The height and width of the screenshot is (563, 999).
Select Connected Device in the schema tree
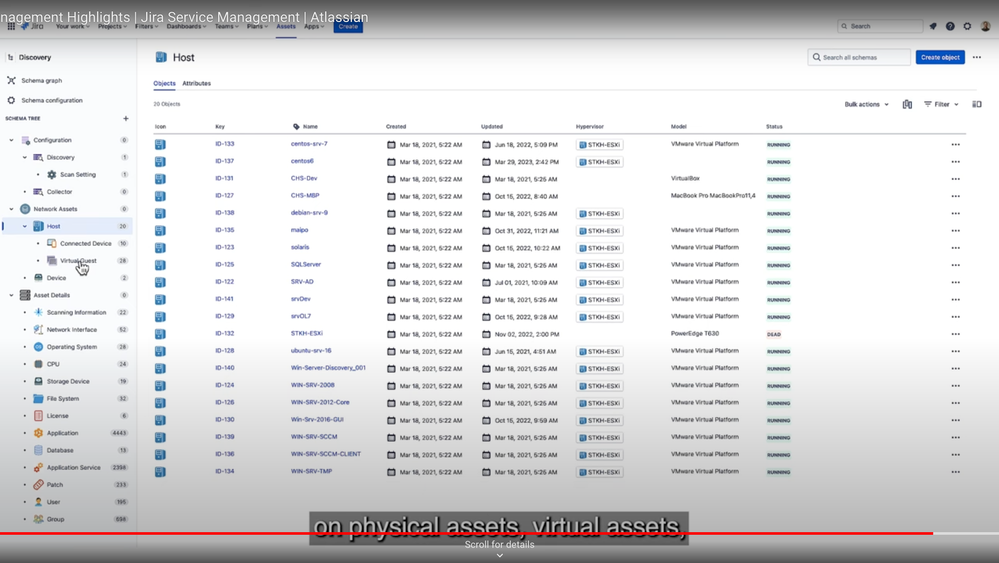85,244
